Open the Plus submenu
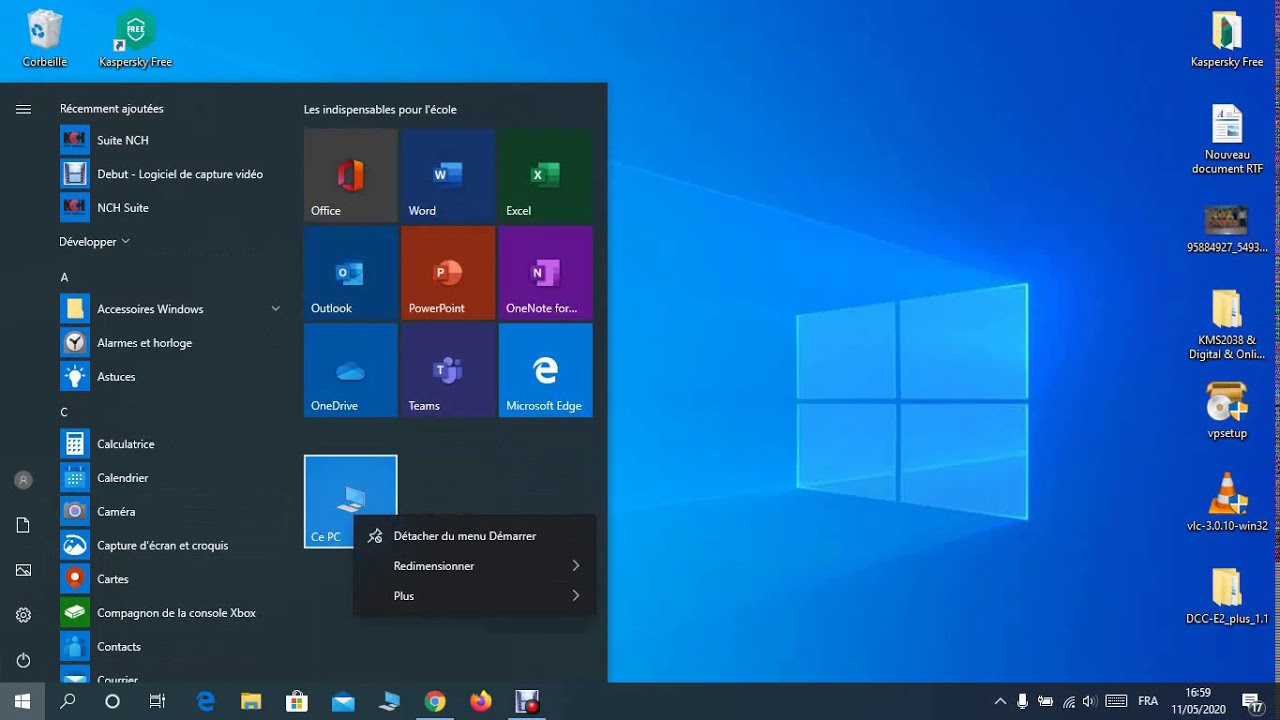Image resolution: width=1280 pixels, height=720 pixels. (x=475, y=596)
